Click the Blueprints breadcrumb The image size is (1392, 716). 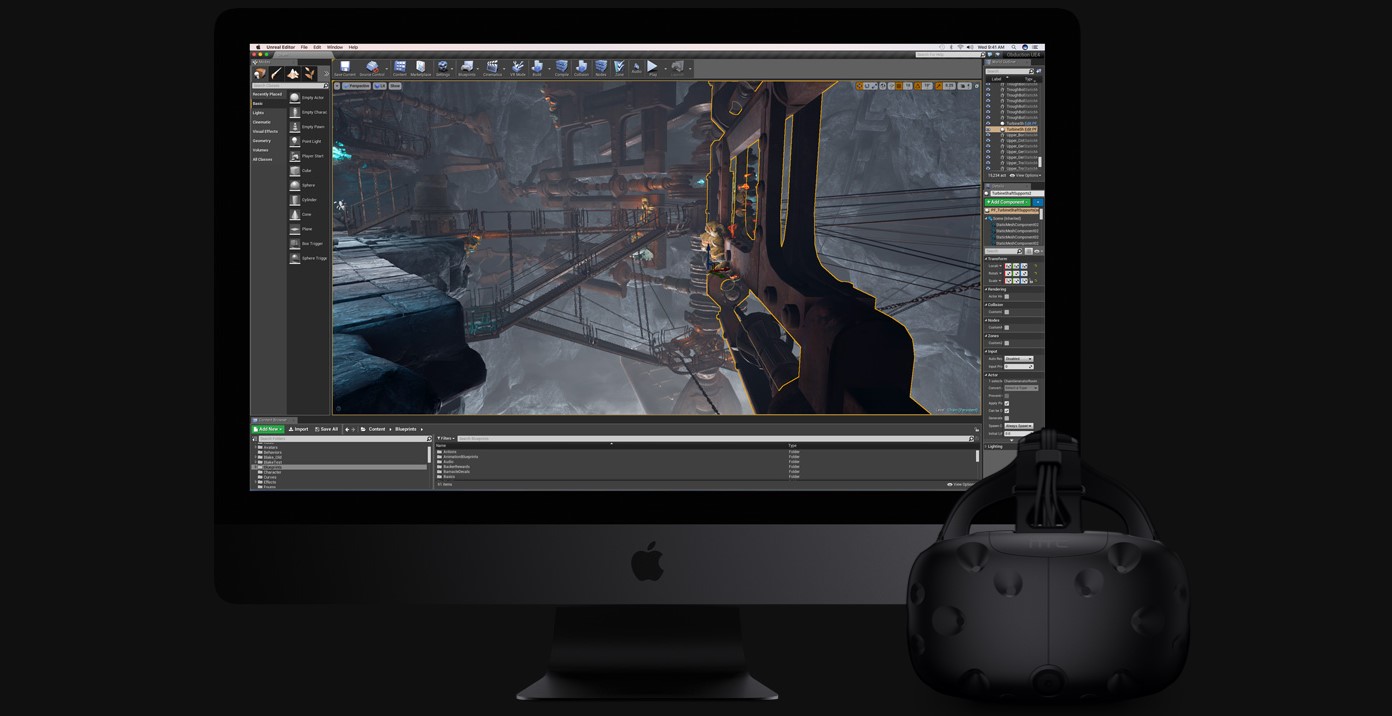(x=406, y=429)
